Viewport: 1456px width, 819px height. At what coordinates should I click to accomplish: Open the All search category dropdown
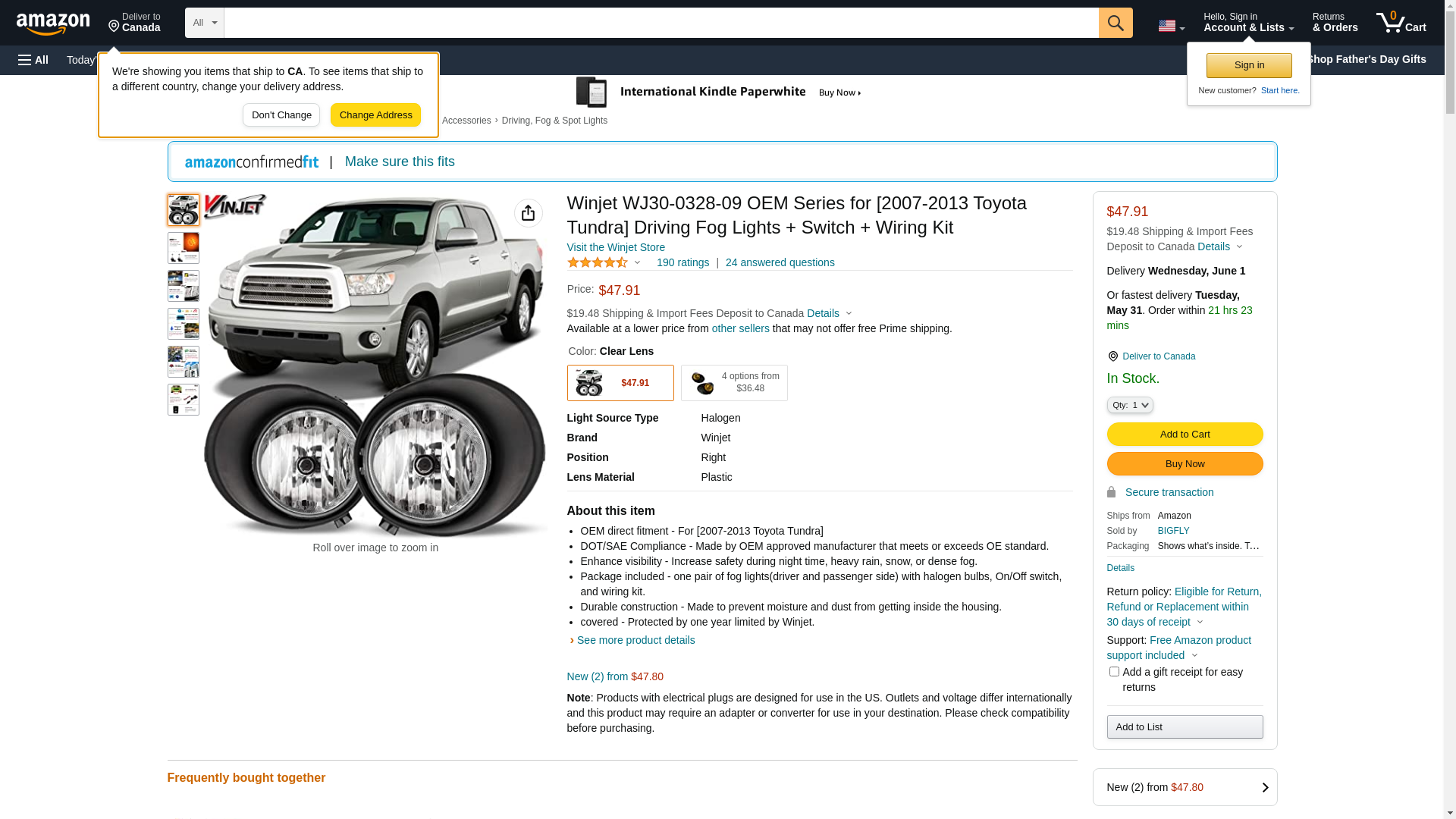pos(204,23)
